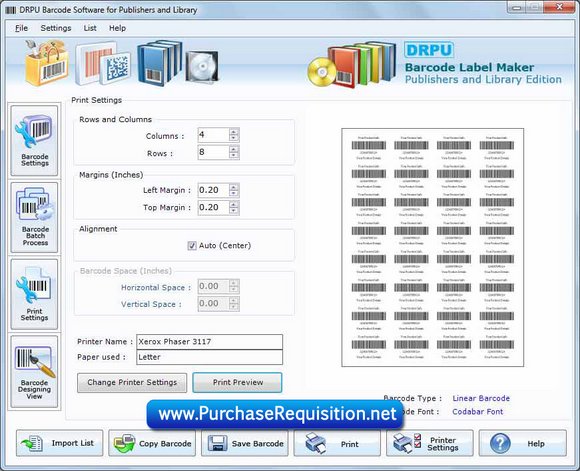The height and width of the screenshot is (471, 580).
Task: Click the Linear Barcode type text
Action: [x=481, y=398]
